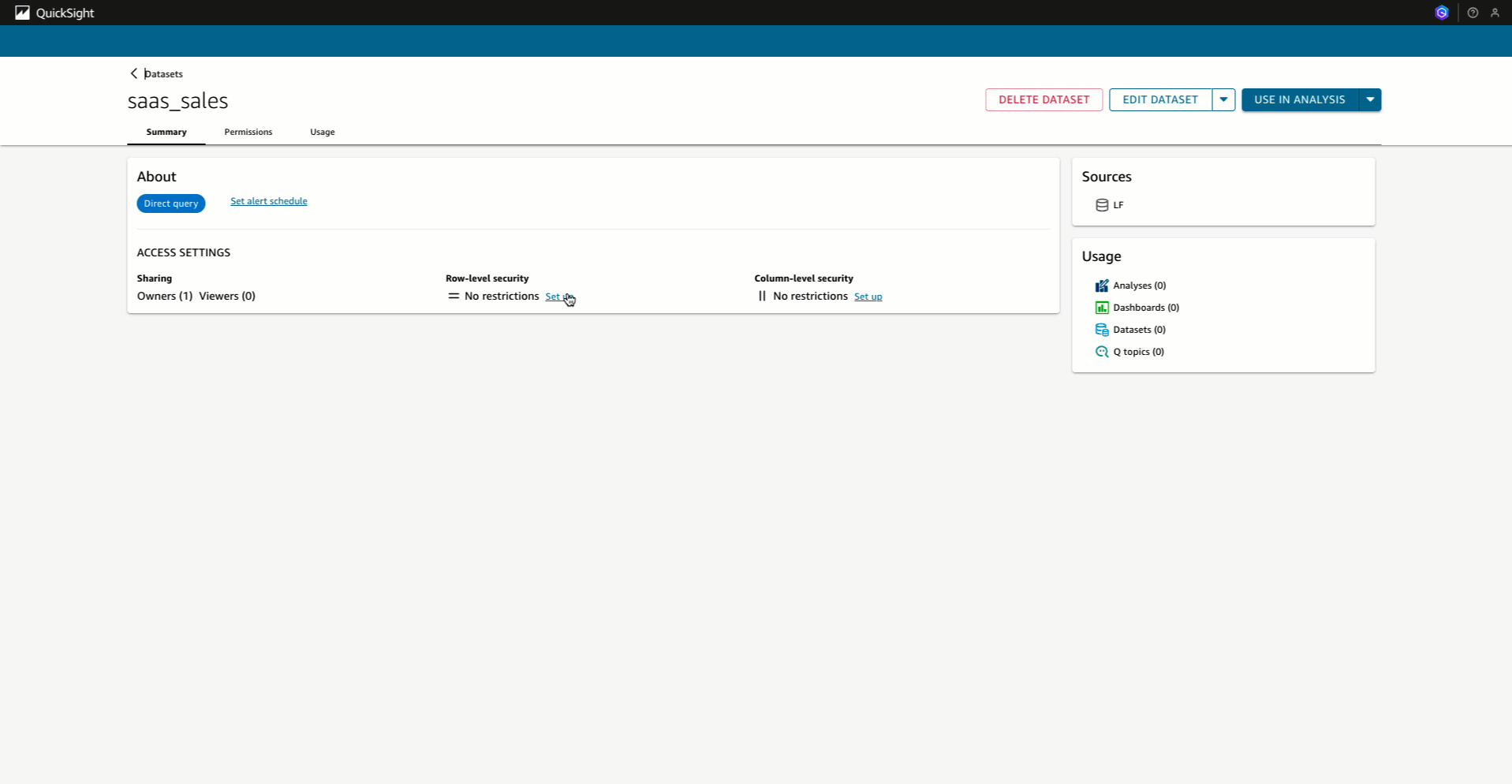Click the ACCESS SETTINGS heading
Viewport: 1512px width, 784px height.
pyautogui.click(x=184, y=252)
